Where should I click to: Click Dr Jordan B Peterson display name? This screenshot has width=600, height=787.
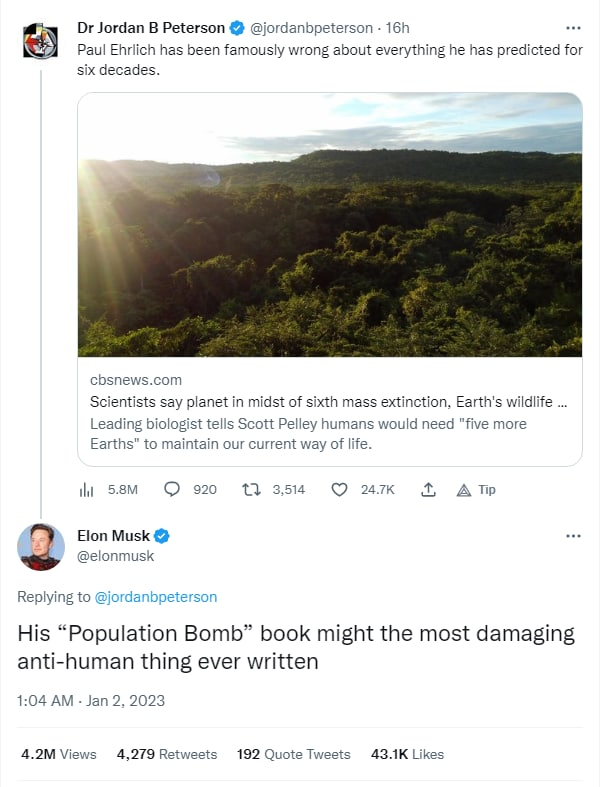pyautogui.click(x=151, y=28)
